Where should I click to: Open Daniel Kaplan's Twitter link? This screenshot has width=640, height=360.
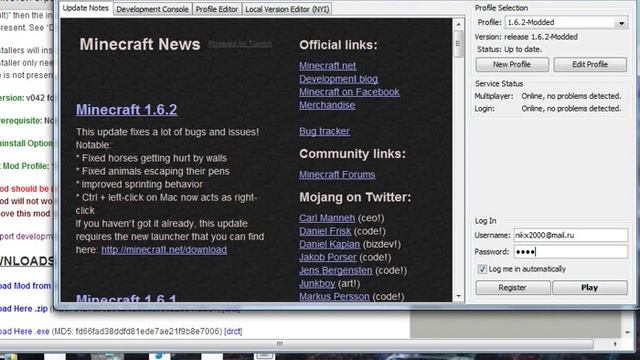329,244
